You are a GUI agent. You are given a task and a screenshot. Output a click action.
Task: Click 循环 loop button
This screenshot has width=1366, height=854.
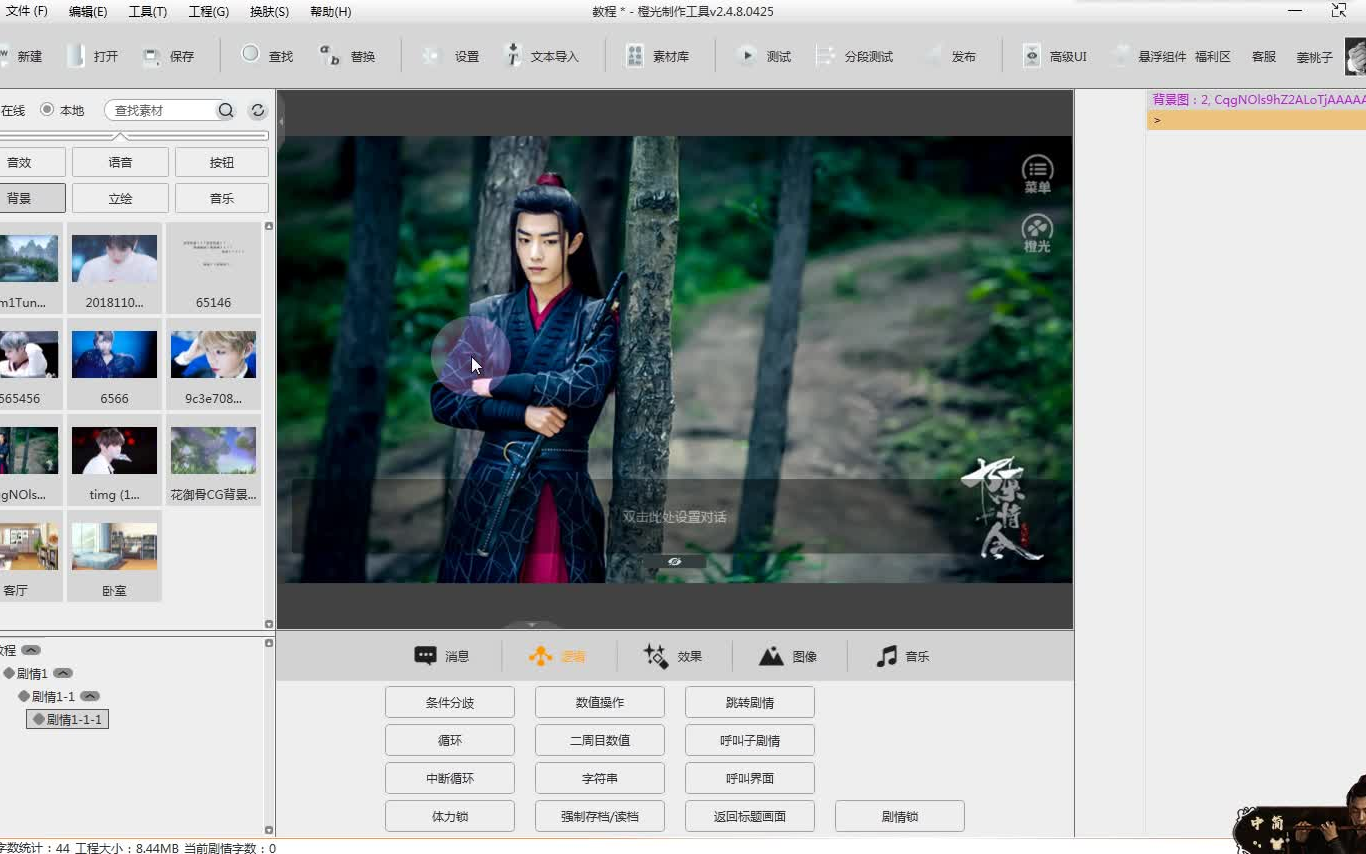point(450,740)
